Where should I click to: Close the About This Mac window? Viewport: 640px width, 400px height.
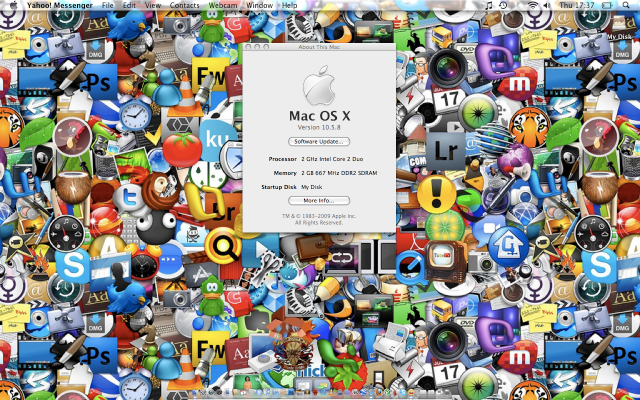pyautogui.click(x=248, y=47)
